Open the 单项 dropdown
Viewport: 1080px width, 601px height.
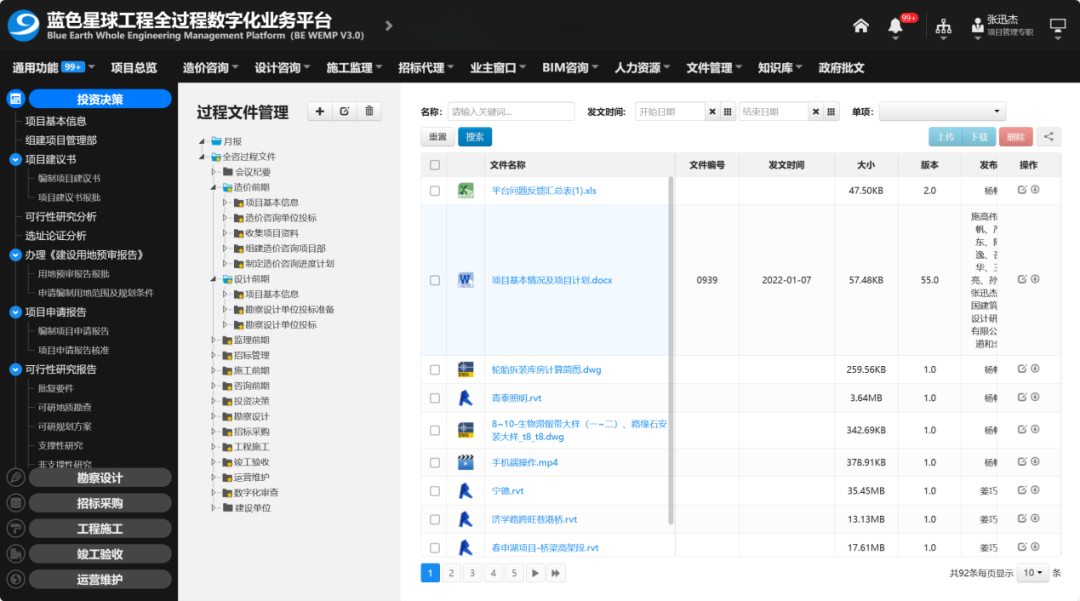click(942, 112)
